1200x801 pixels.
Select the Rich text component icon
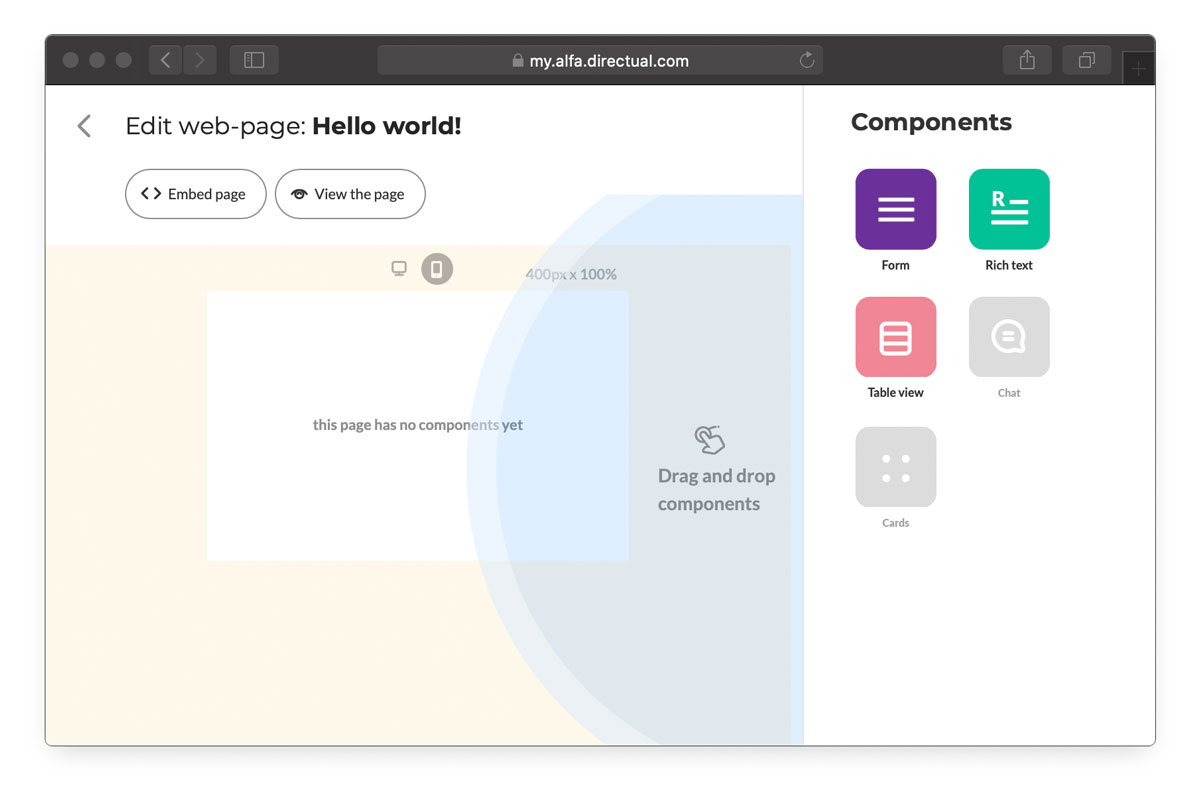[1008, 209]
